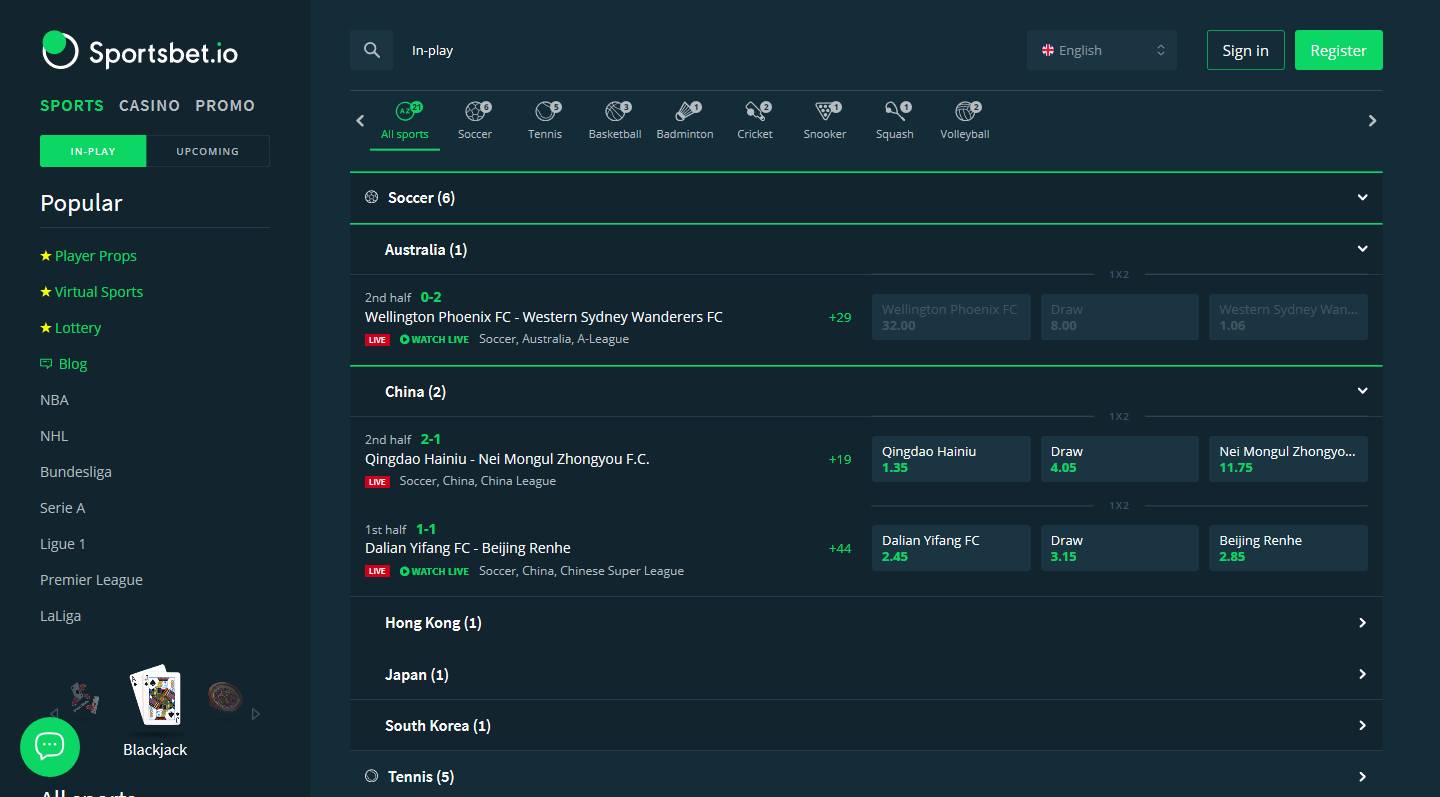Expand the Hong Kong (1) group
The width and height of the screenshot is (1440, 797).
(866, 622)
